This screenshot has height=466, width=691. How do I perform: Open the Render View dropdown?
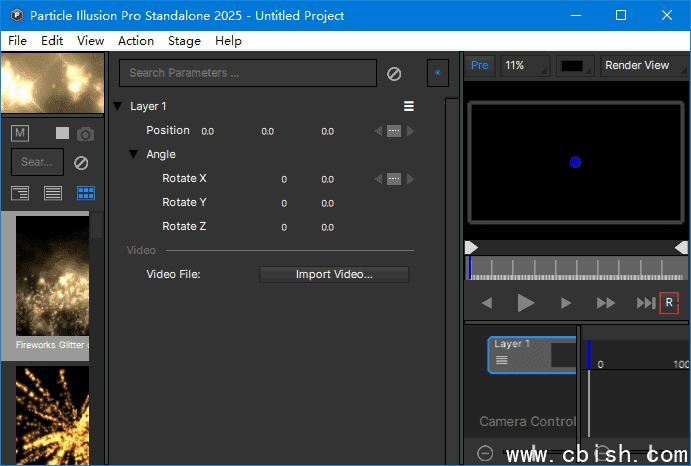coord(643,66)
